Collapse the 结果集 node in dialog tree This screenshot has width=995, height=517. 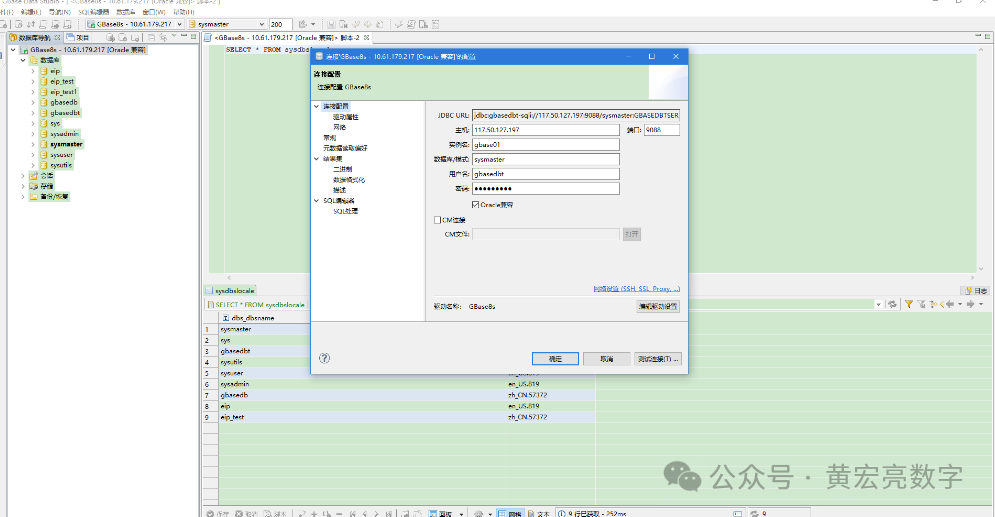pos(317,159)
